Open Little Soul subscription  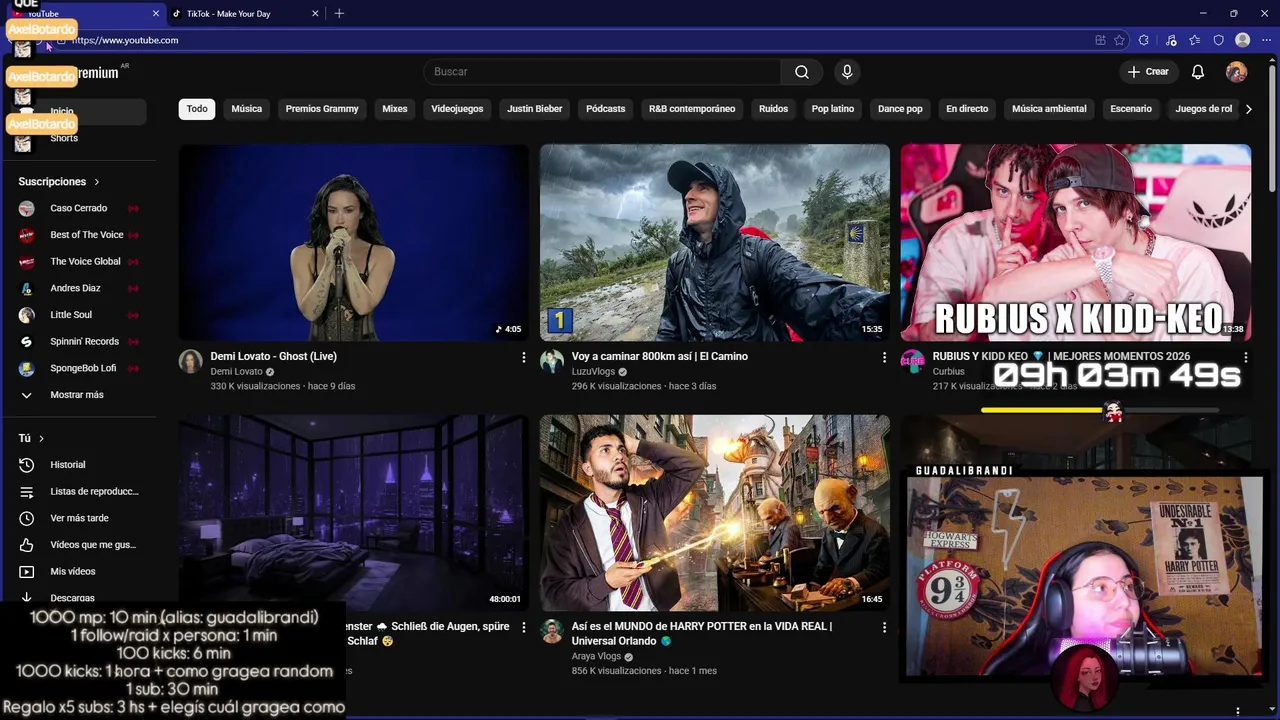[78, 315]
